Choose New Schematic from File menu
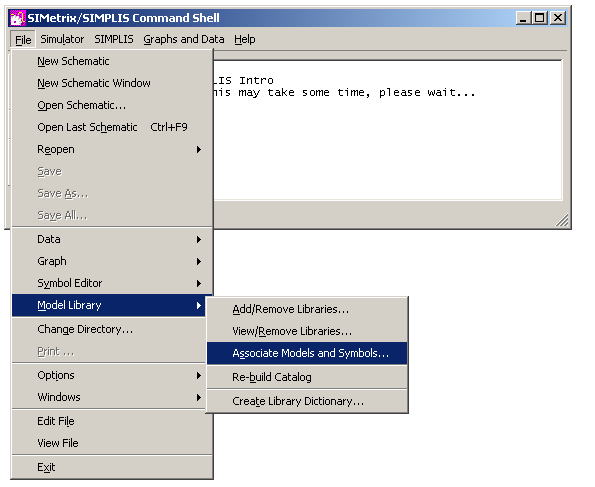Screen dimensions: 595x487 [x=112, y=61]
